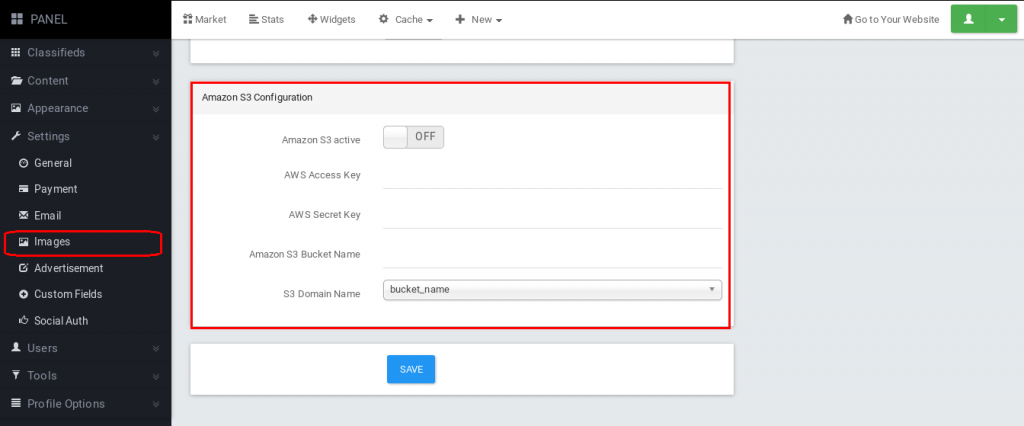Open the S3 Domain Name dropdown

coord(552,289)
